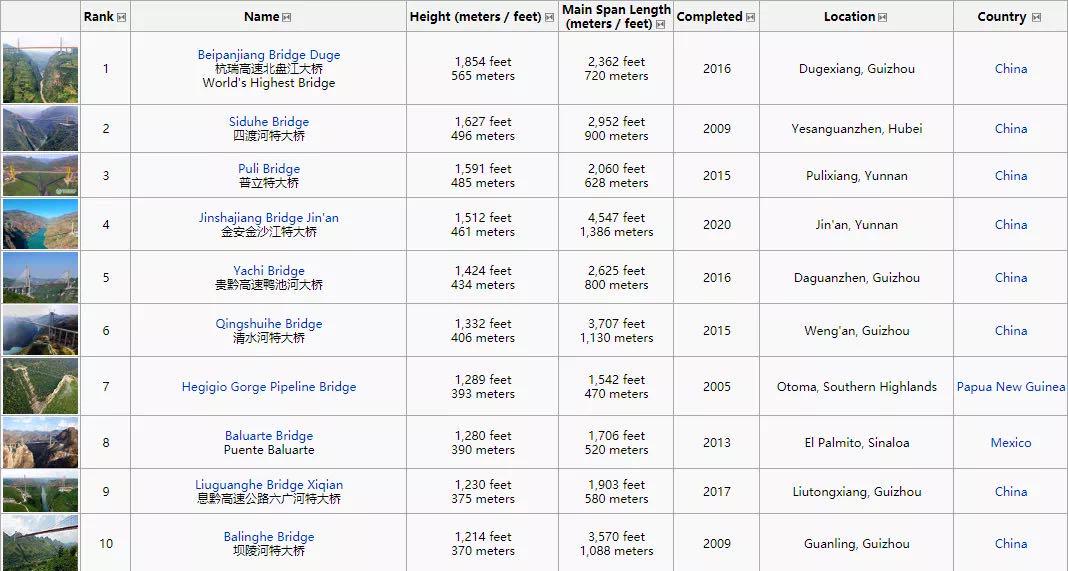The width and height of the screenshot is (1068, 571).
Task: Follow Papua New Guinea country link
Action: (1011, 386)
